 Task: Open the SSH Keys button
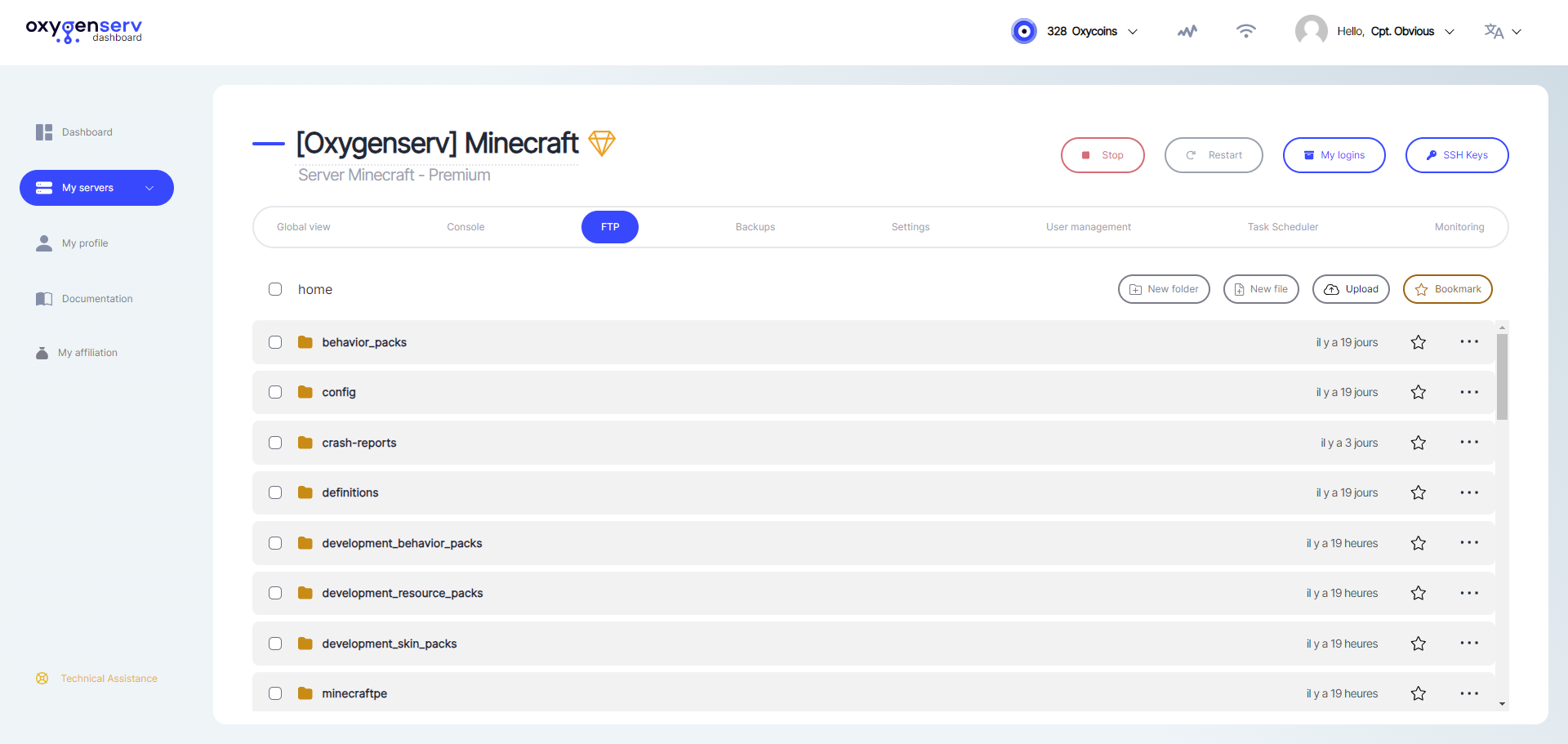point(1457,155)
